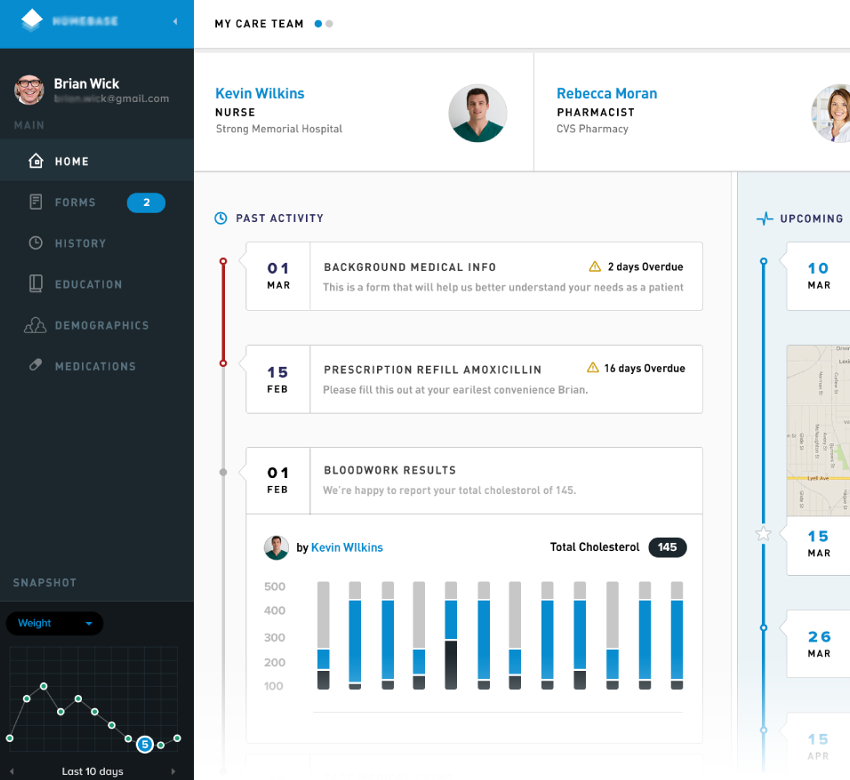Click the Upcoming section icon
850x780 pixels.
click(763, 218)
